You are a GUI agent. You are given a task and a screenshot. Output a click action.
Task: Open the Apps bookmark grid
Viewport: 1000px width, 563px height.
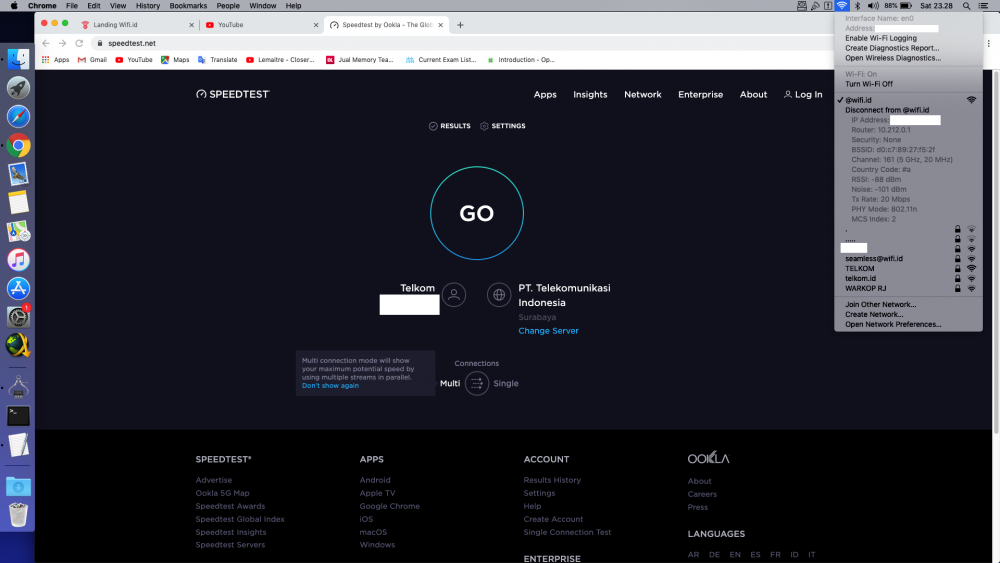pyautogui.click(x=55, y=60)
